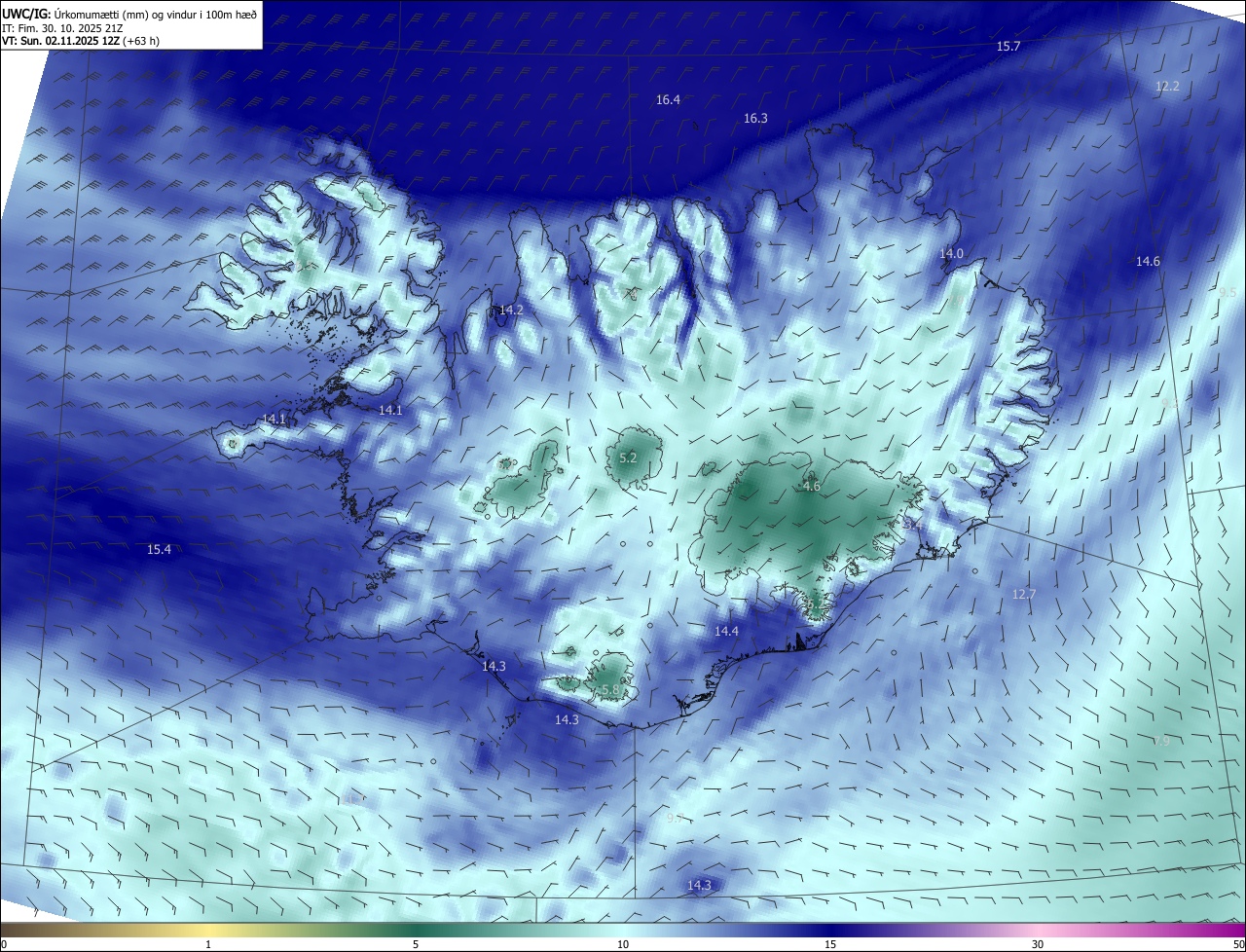The width and height of the screenshot is (1246, 952).
Task: Click the 5.8 value label
Action: point(610,689)
